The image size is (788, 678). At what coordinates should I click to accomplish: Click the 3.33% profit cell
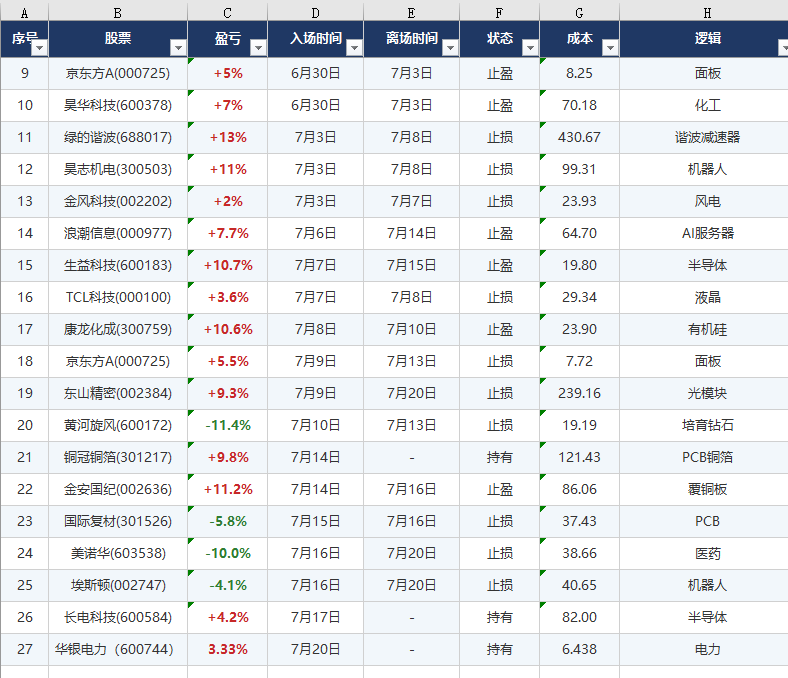click(228, 649)
